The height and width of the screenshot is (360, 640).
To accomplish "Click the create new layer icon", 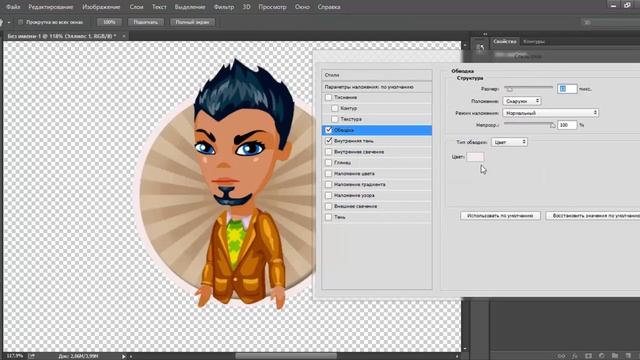I will coord(628,356).
